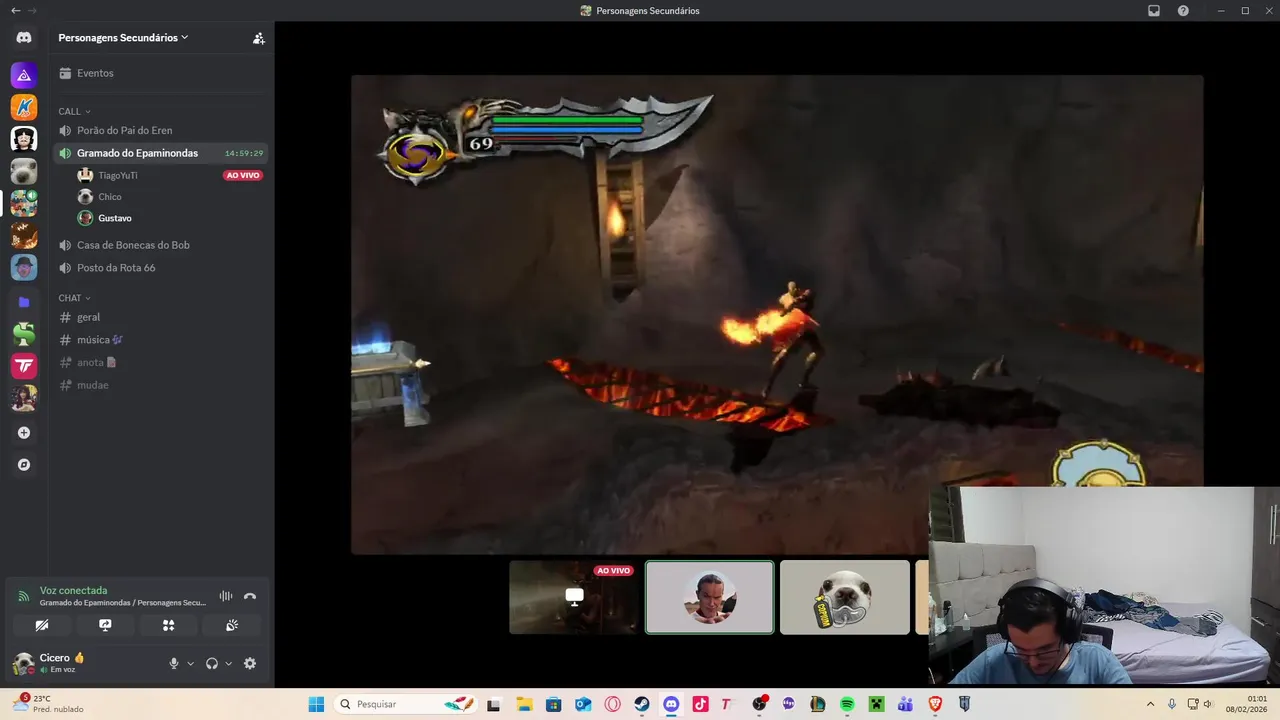
Task: Open TikTok from the taskbar
Action: (700, 704)
